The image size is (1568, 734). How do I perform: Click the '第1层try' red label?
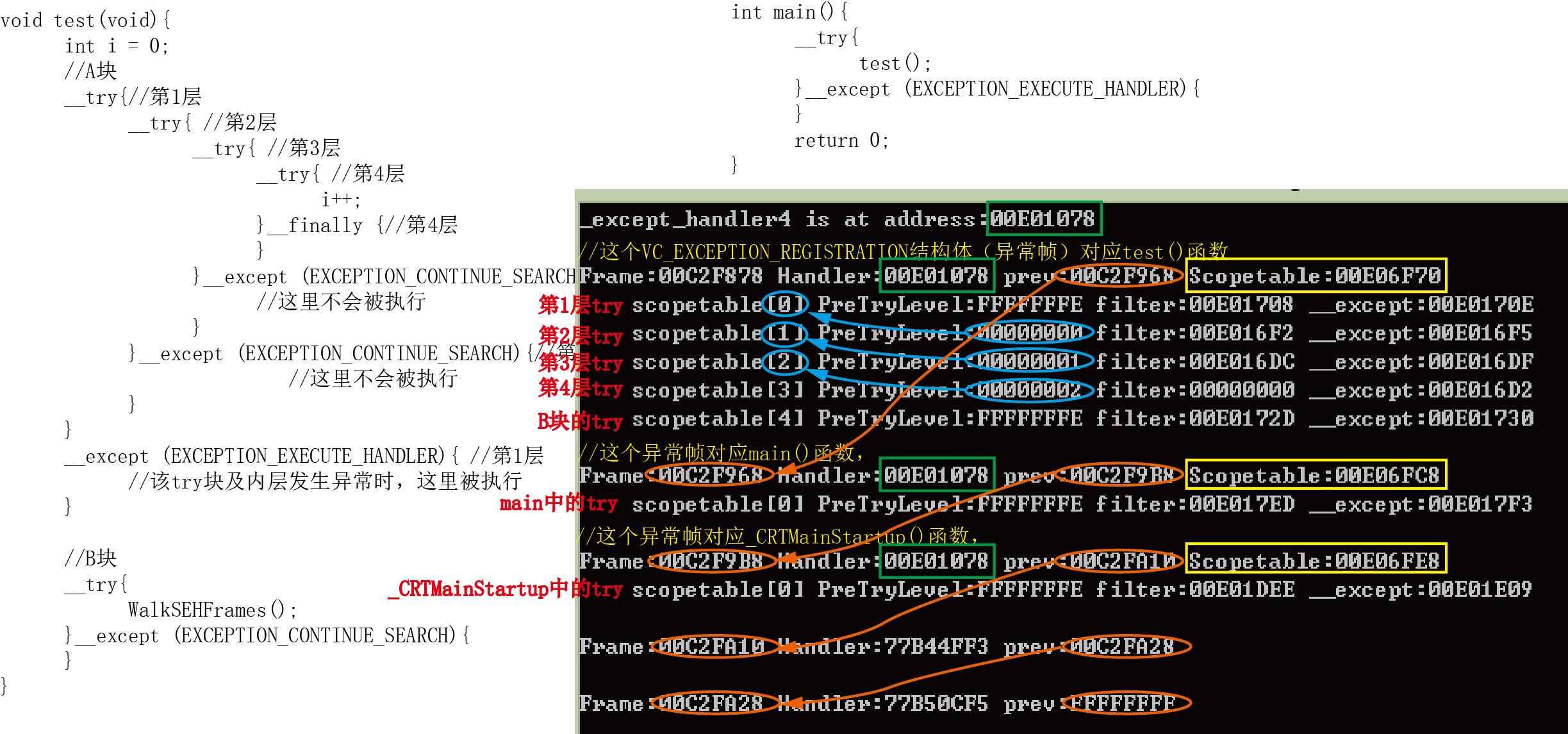click(x=581, y=305)
